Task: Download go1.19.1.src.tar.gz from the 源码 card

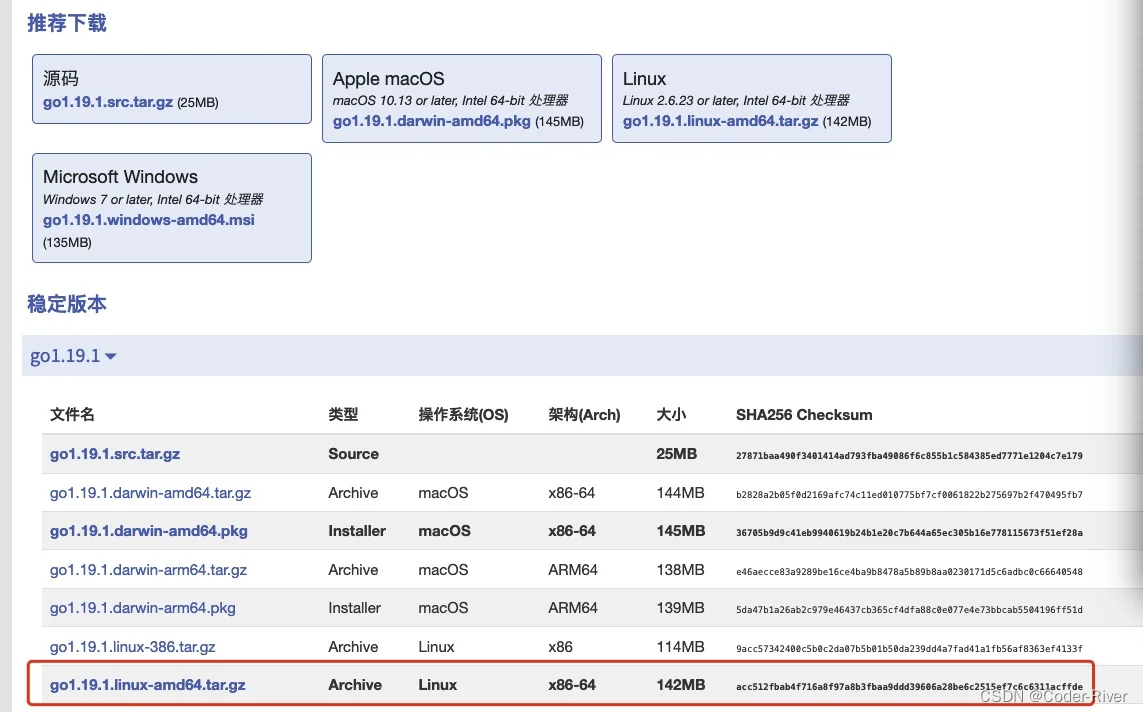Action: click(108, 102)
